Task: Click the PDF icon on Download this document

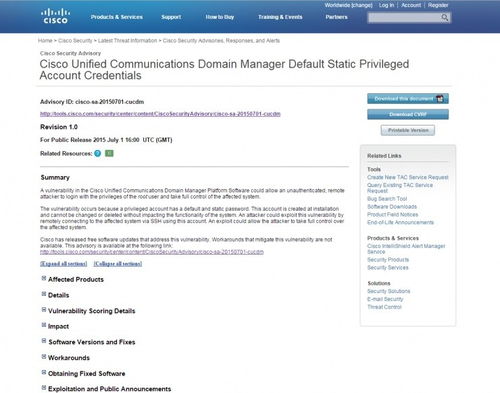Action: [440, 99]
